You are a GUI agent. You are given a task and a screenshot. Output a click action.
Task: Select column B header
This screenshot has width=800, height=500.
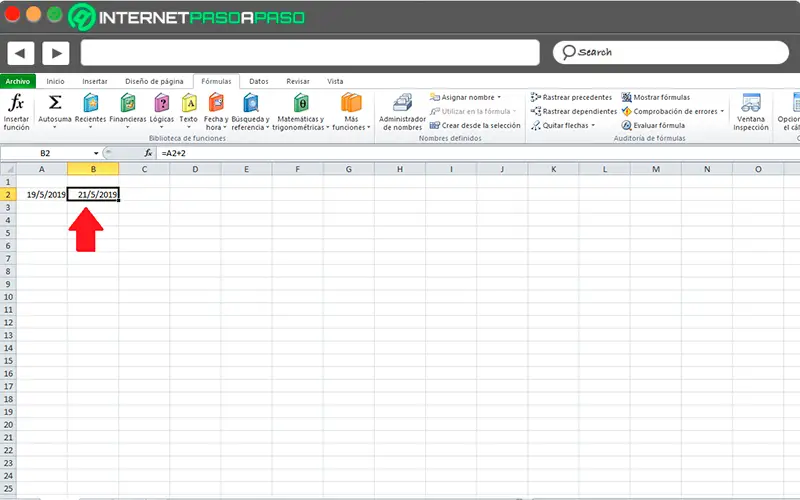coord(93,169)
